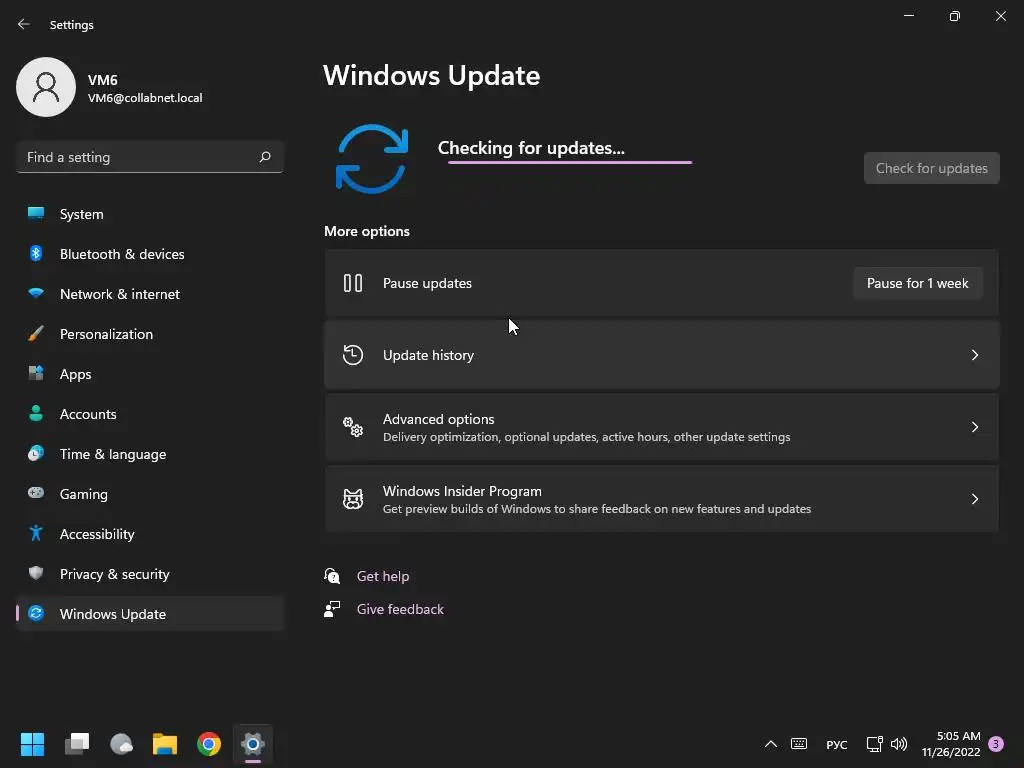Screen dimensions: 1024x768
Task: Show hidden system tray icons
Action: coord(771,744)
